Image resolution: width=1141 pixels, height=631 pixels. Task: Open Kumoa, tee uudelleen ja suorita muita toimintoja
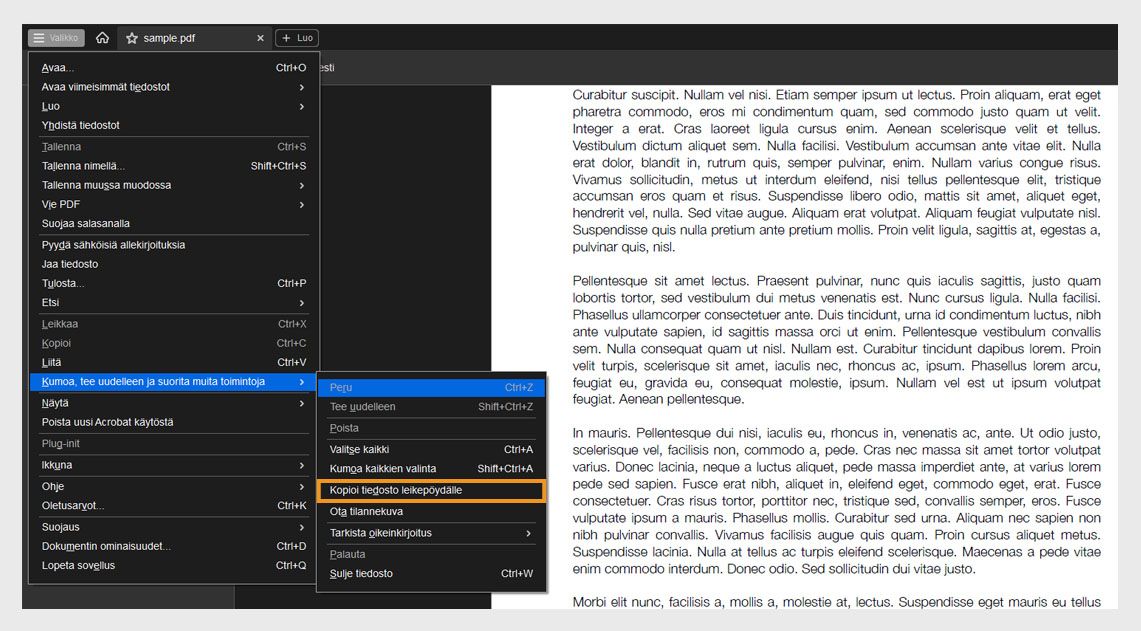[x=173, y=381]
